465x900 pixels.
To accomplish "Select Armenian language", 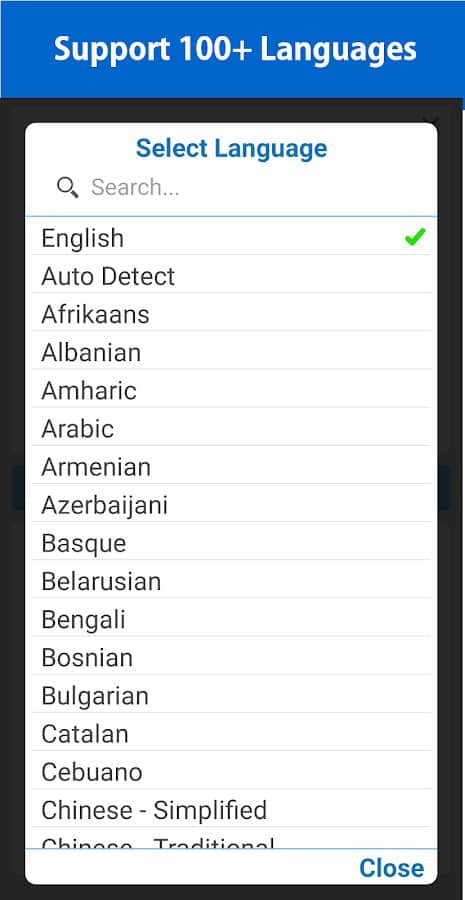I will (x=231, y=467).
